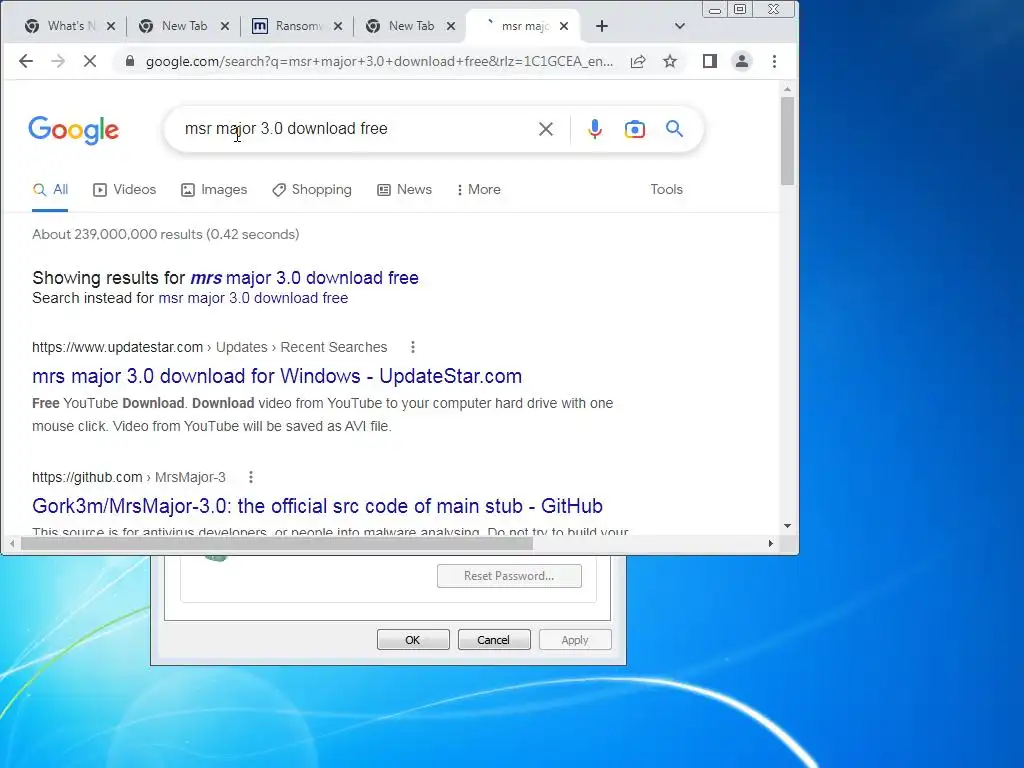Click Reset Password in the dialog
Image resolution: width=1024 pixels, height=768 pixels.
(509, 576)
